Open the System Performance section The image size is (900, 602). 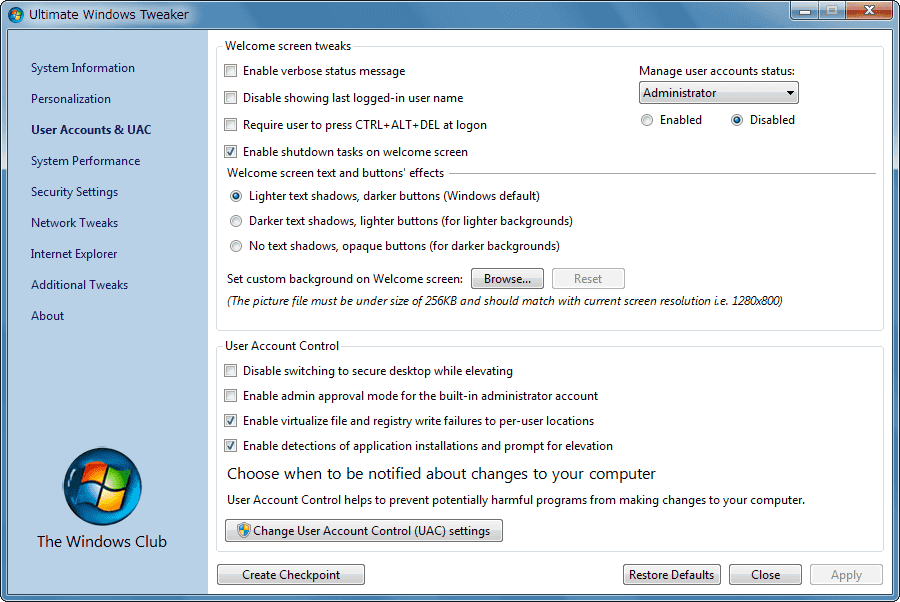click(x=86, y=161)
